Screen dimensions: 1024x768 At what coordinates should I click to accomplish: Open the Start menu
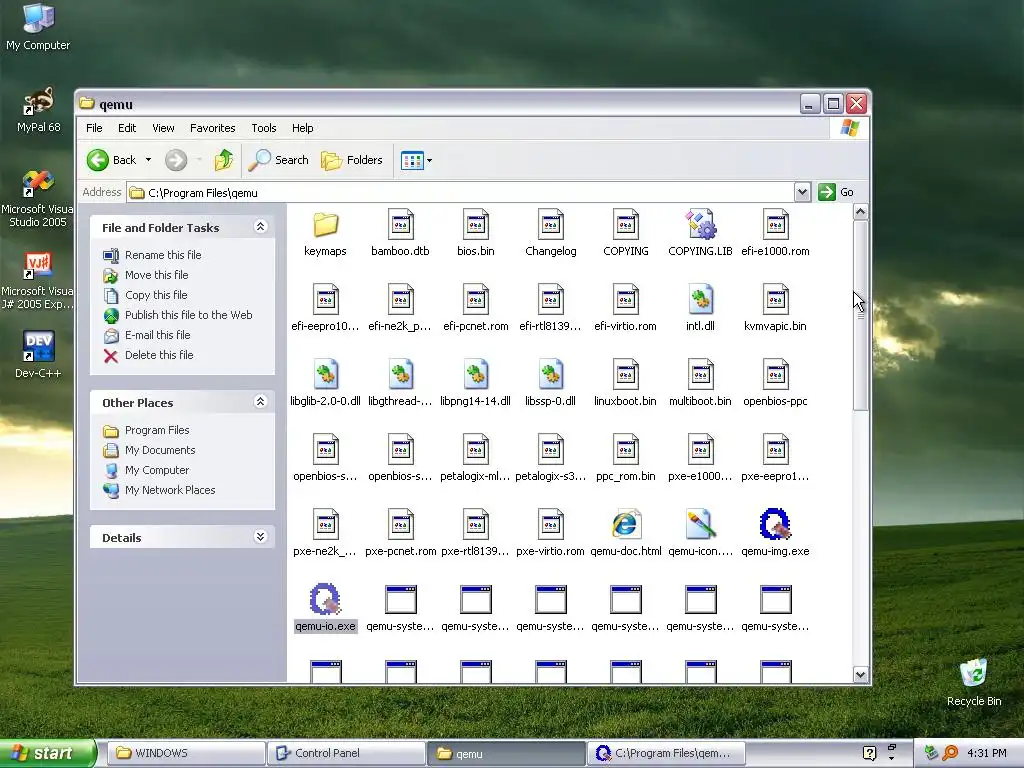tap(47, 753)
